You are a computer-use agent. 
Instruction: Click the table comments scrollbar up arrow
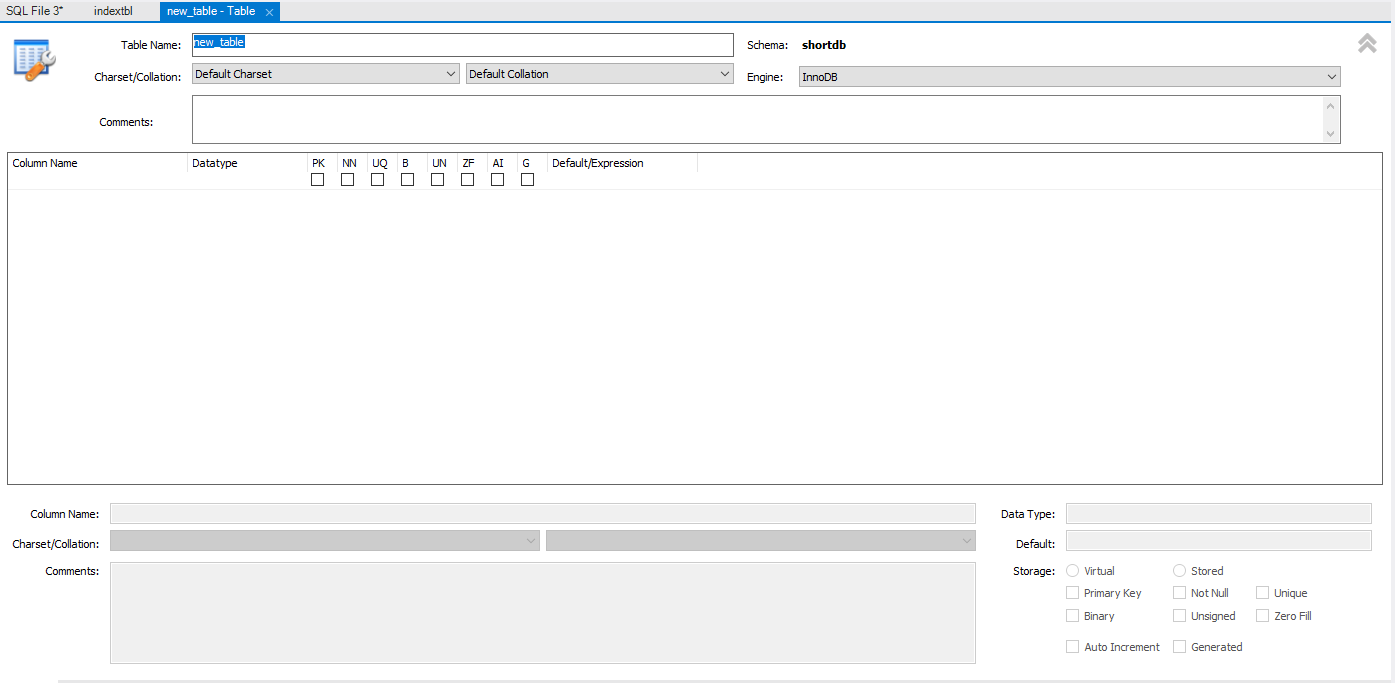[x=1330, y=106]
